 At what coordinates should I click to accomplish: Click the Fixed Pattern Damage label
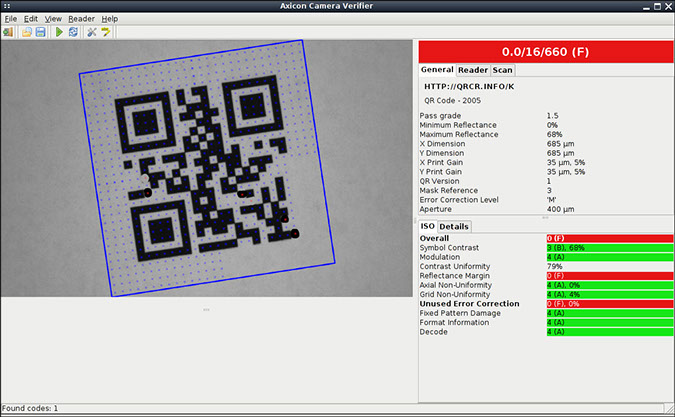point(460,313)
